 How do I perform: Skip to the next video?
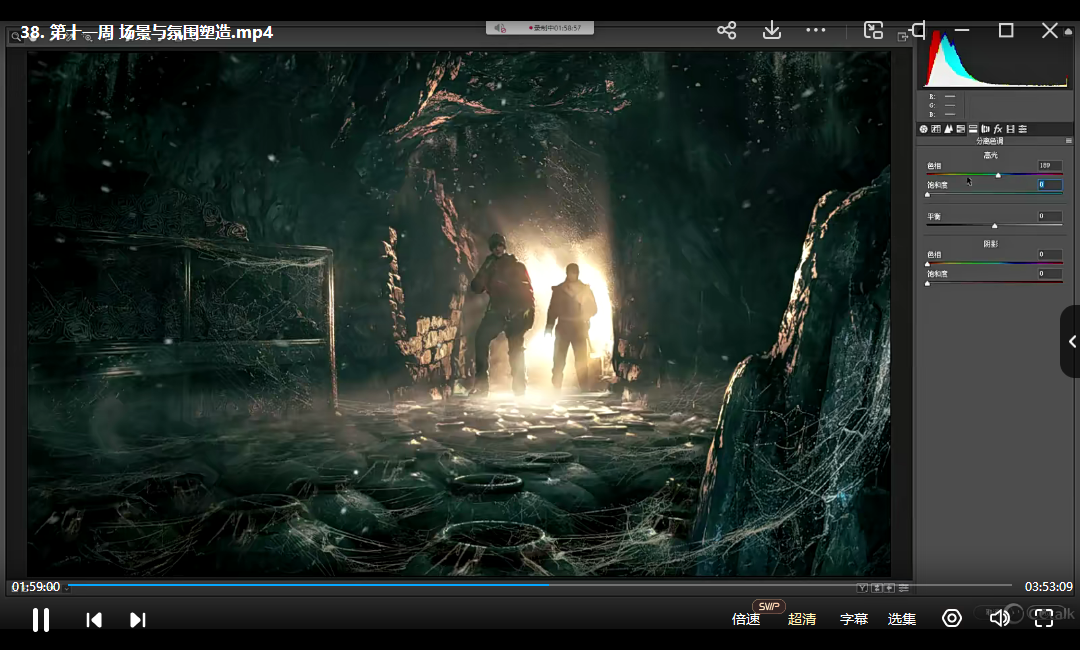pos(138,620)
